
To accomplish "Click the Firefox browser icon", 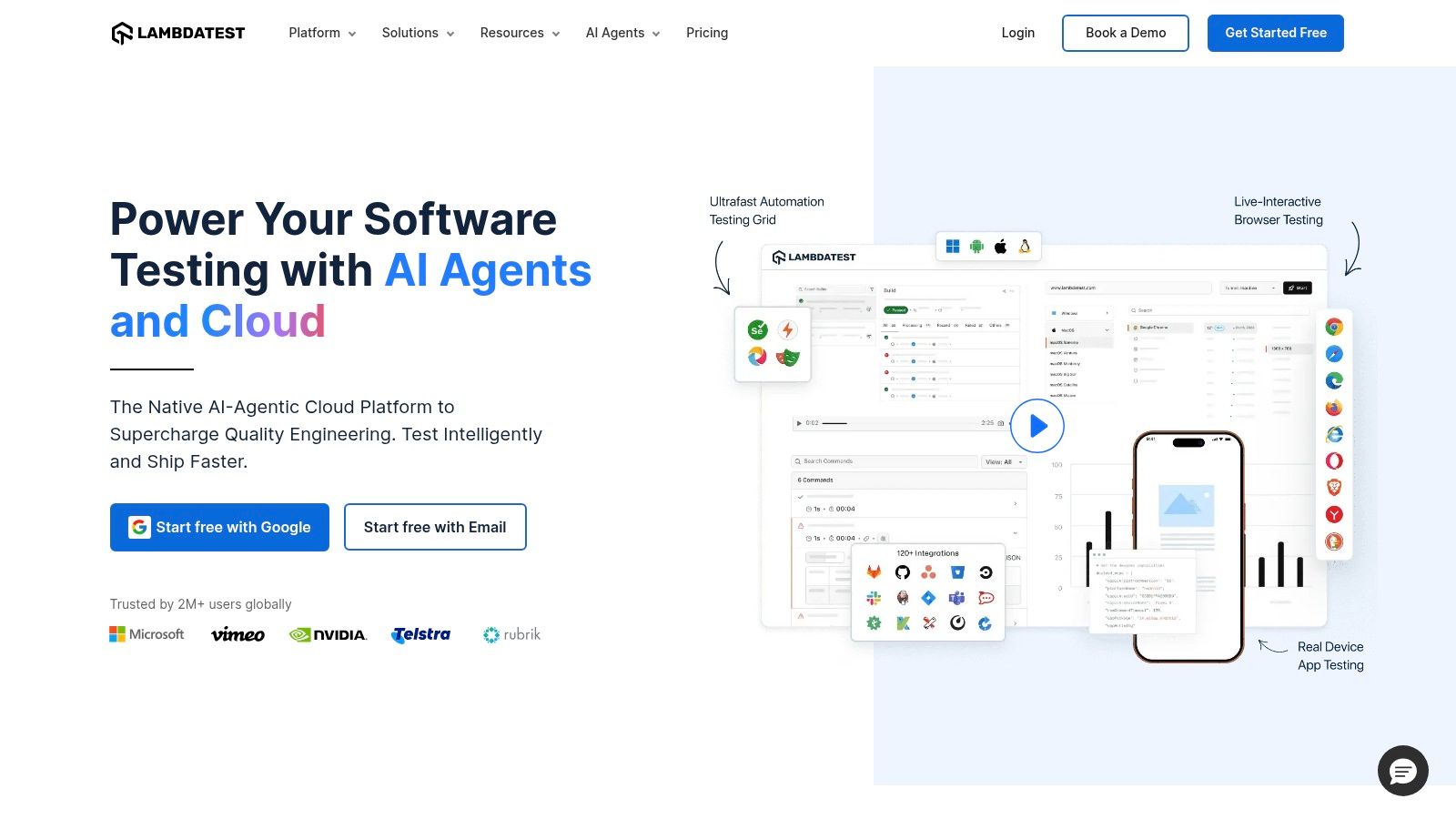I will click(x=1334, y=408).
